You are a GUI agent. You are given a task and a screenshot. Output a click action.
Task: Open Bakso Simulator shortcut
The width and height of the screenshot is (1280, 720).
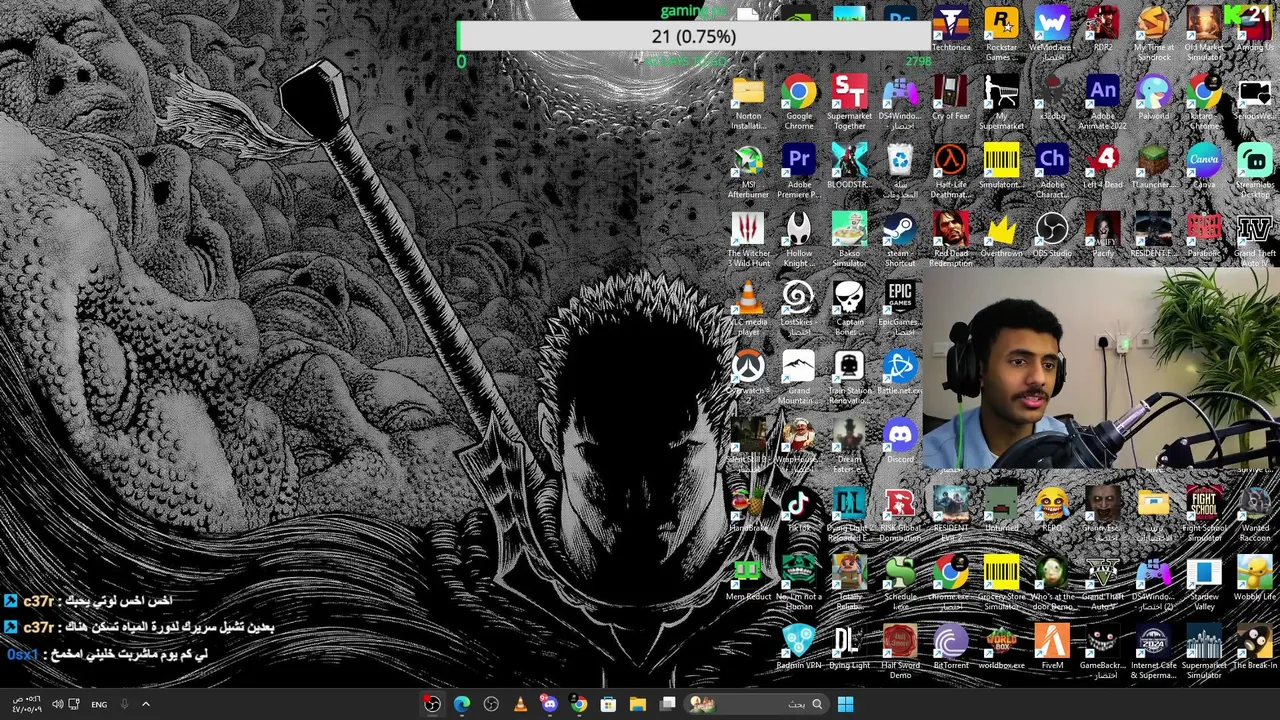[x=849, y=240]
